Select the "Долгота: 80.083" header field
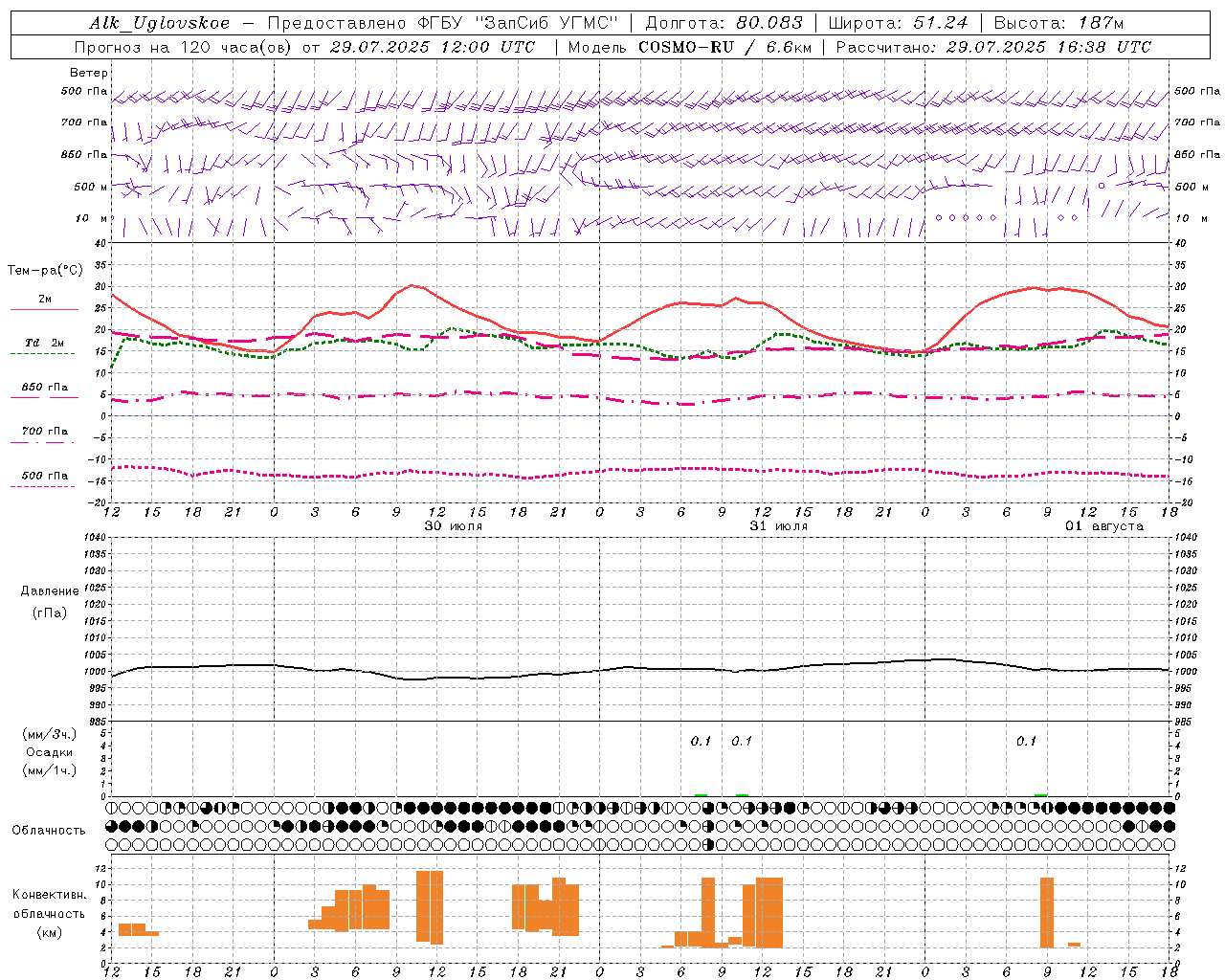 [x=724, y=23]
